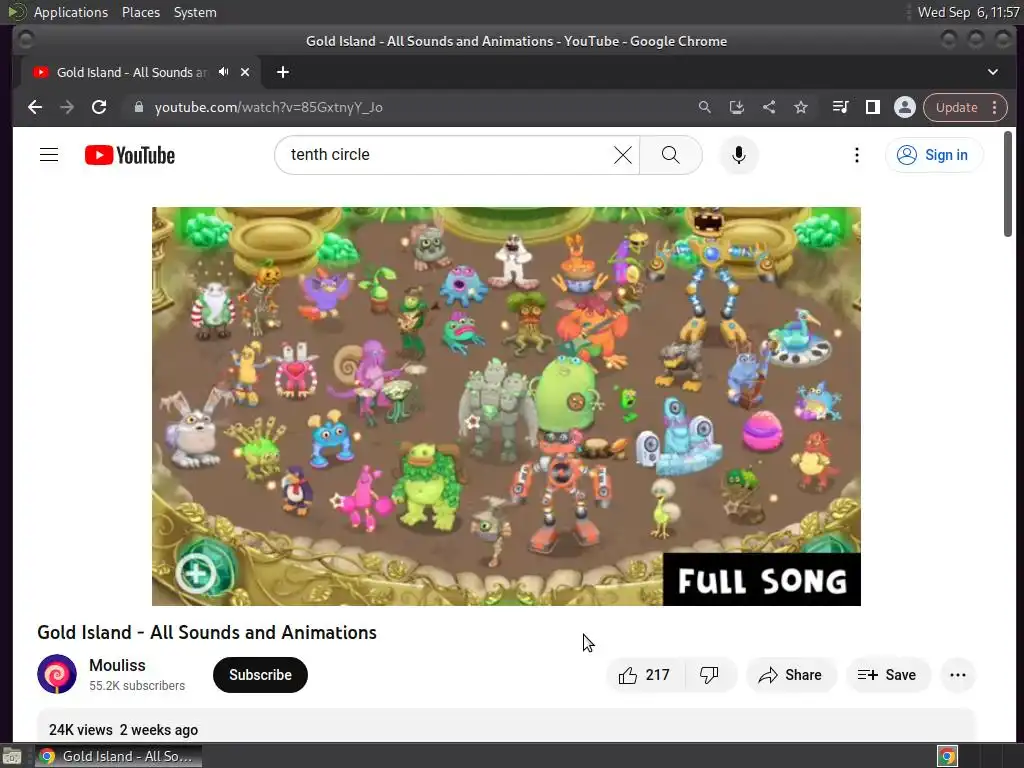Like the video with thumbs up
This screenshot has width=1024, height=768.
coord(645,675)
